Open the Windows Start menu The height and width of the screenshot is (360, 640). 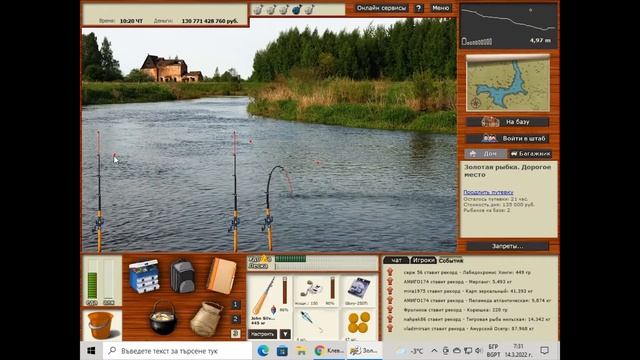[91, 351]
